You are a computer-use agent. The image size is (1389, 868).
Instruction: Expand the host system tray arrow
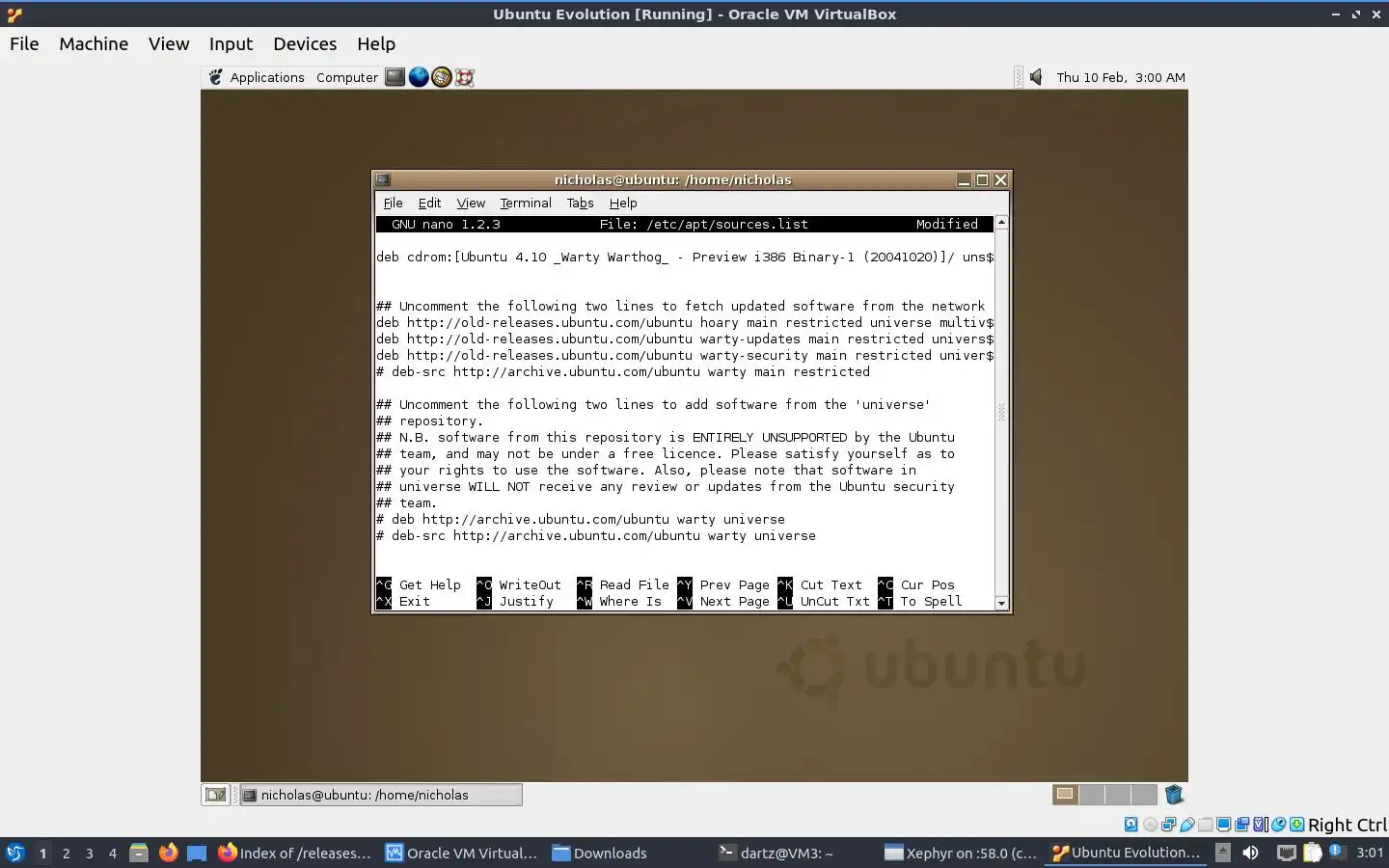[x=1223, y=853]
